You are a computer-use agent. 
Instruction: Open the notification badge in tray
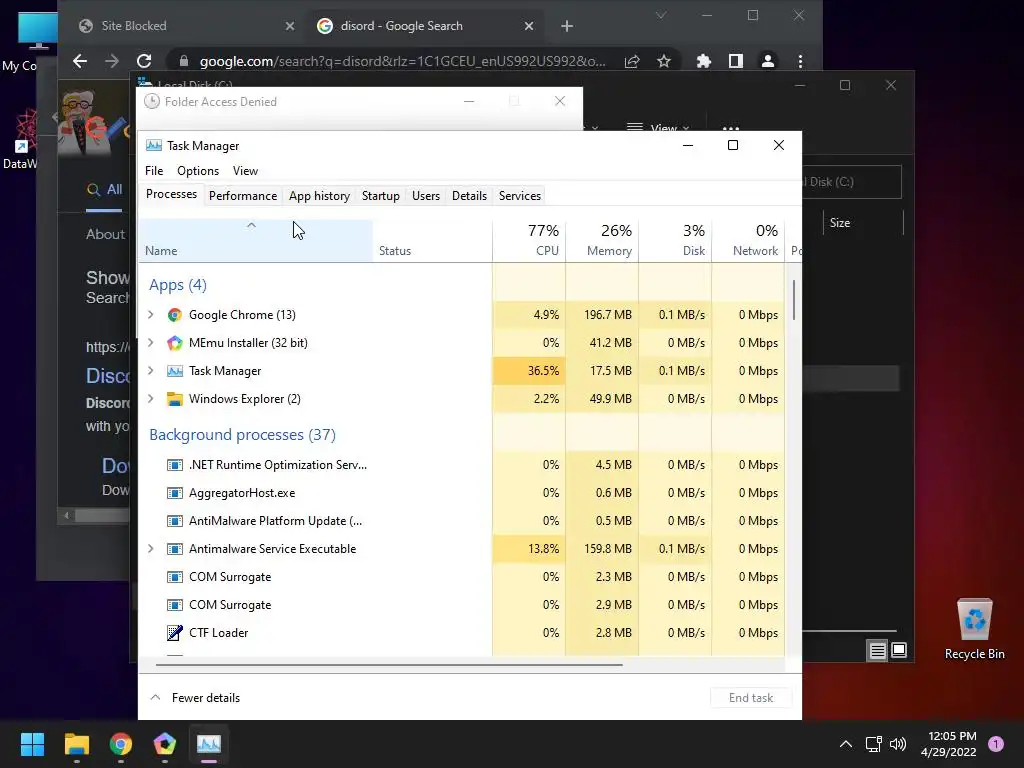click(996, 744)
